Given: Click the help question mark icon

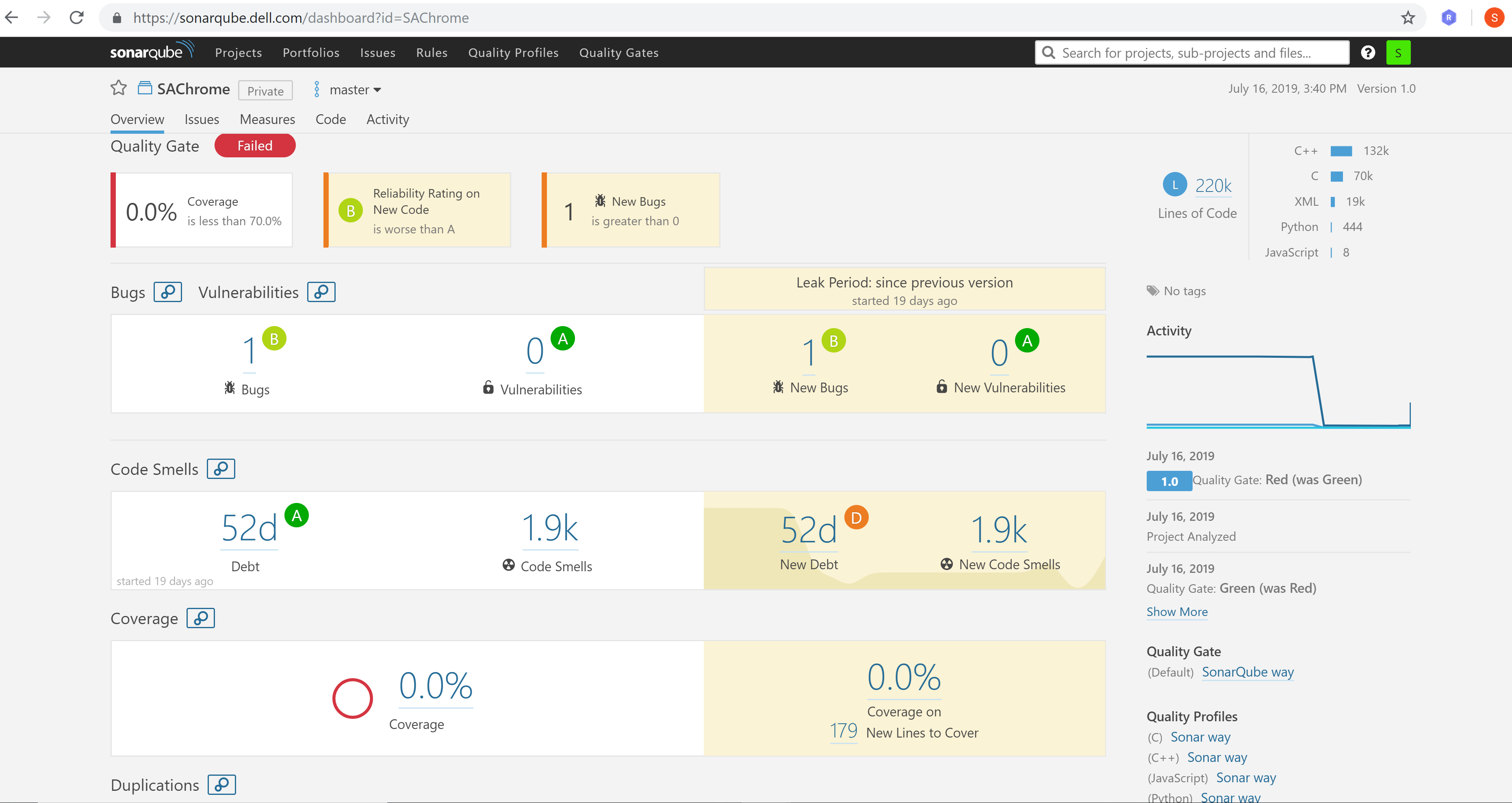Looking at the screenshot, I should (x=1368, y=53).
